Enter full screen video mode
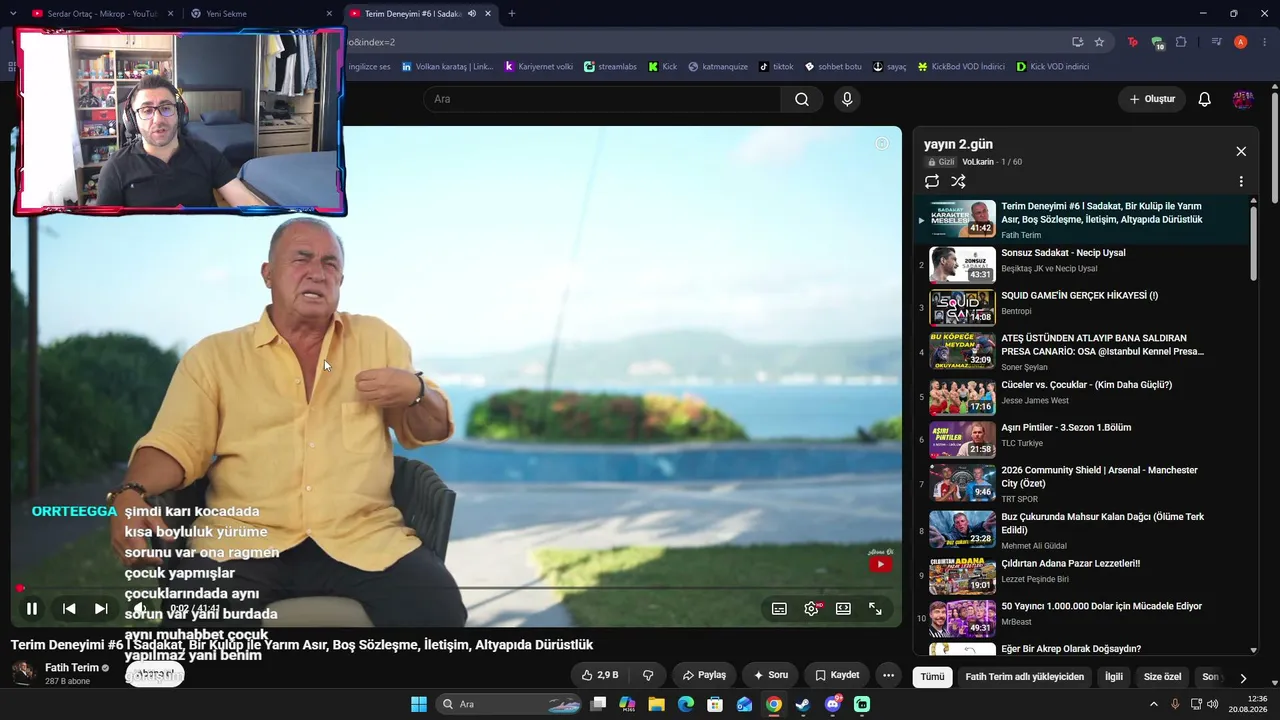1280x720 pixels. [875, 608]
